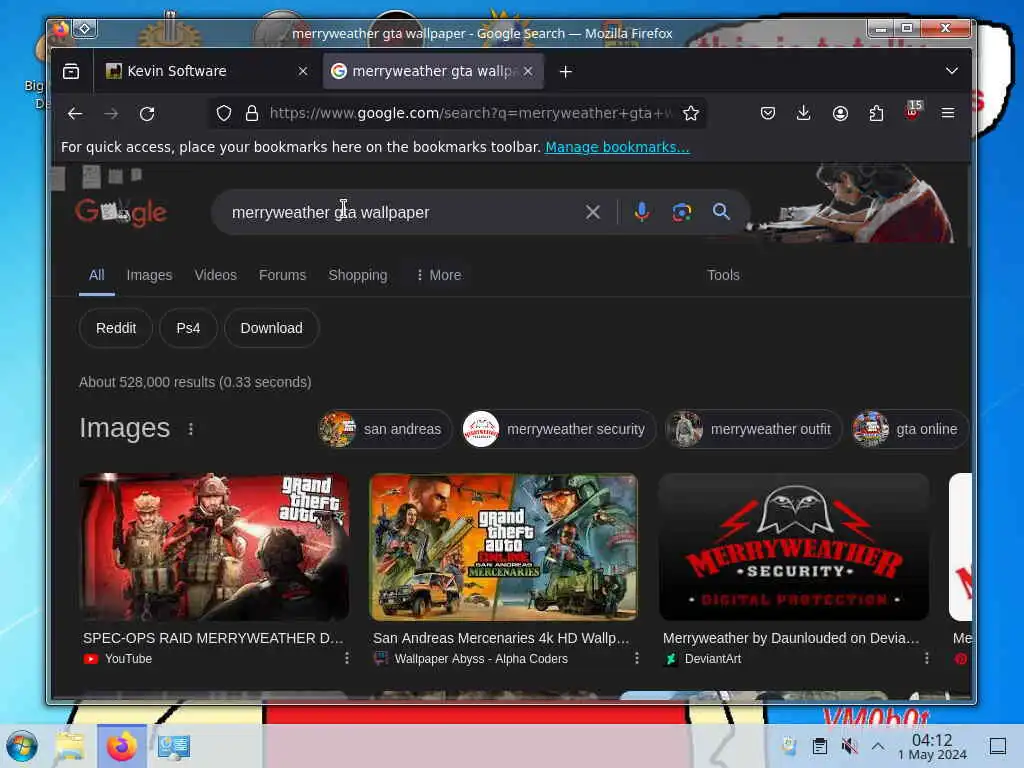Open the Merryweather Security logo thumbnail
1024x768 pixels.
click(x=794, y=547)
